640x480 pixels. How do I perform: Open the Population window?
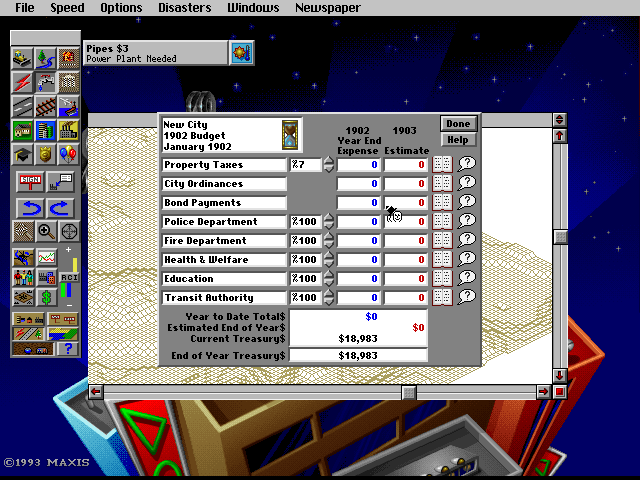pos(23,278)
